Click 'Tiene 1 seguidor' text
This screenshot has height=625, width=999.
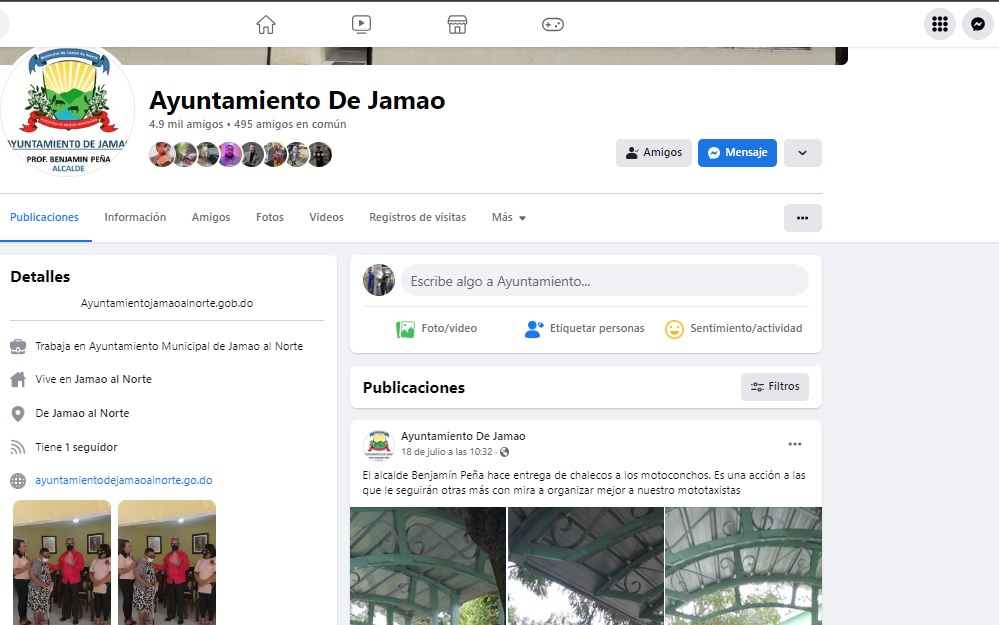tap(76, 447)
